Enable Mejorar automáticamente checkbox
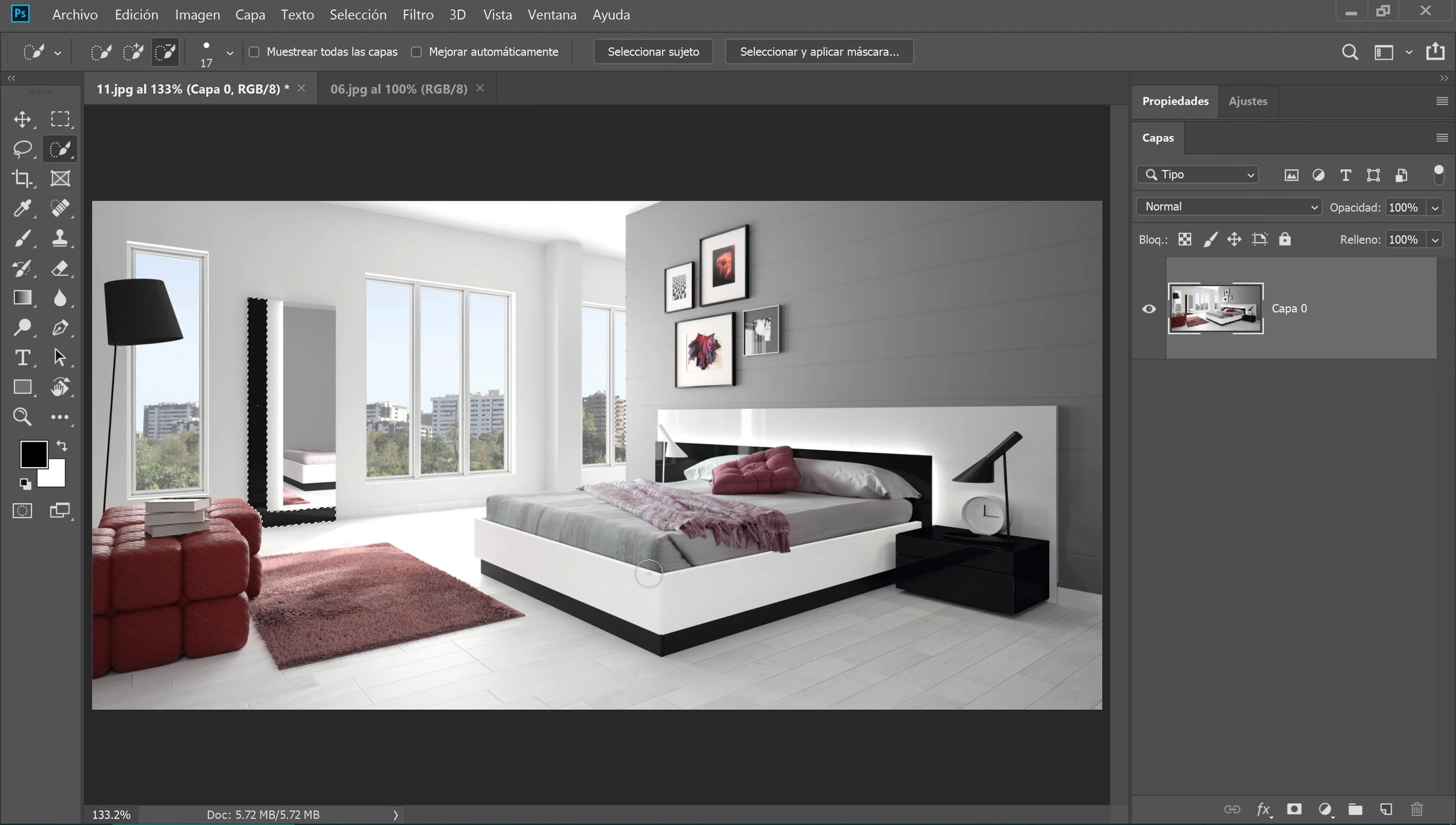This screenshot has height=825, width=1456. 417,52
